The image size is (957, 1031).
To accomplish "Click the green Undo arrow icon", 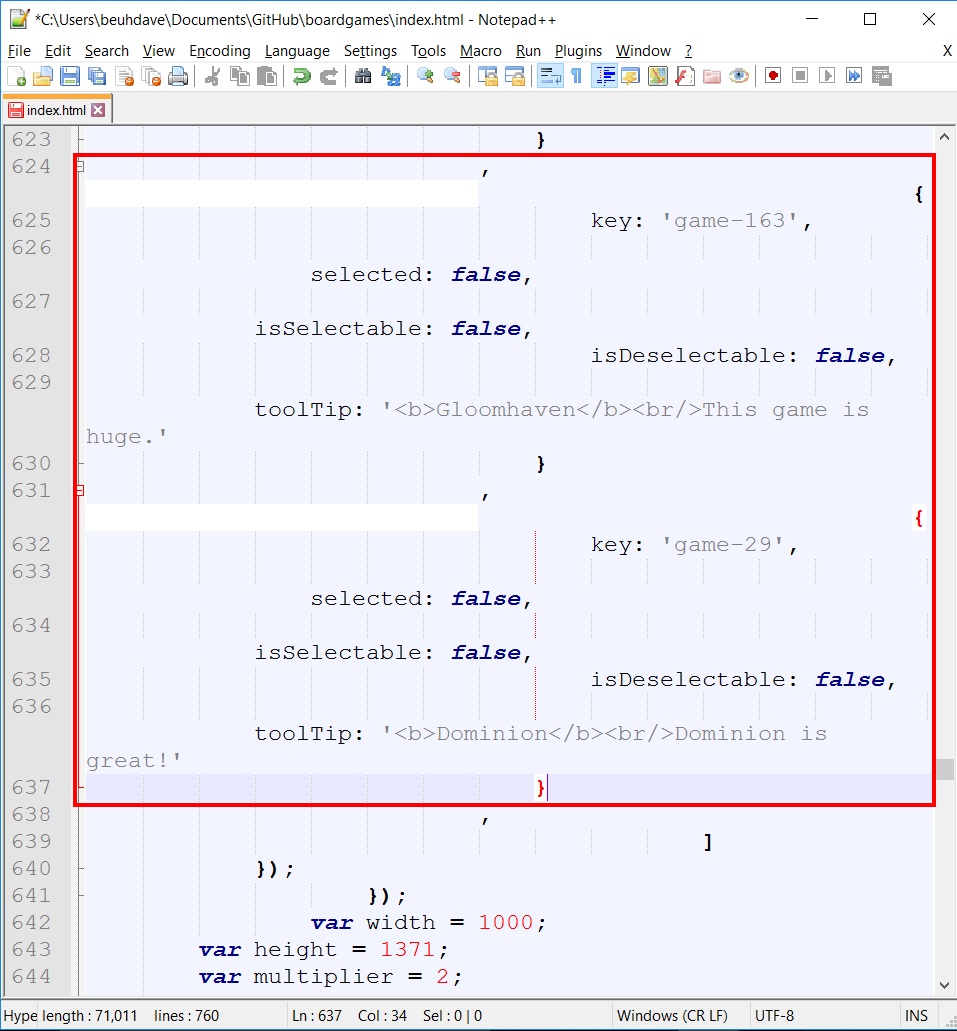I will (301, 76).
